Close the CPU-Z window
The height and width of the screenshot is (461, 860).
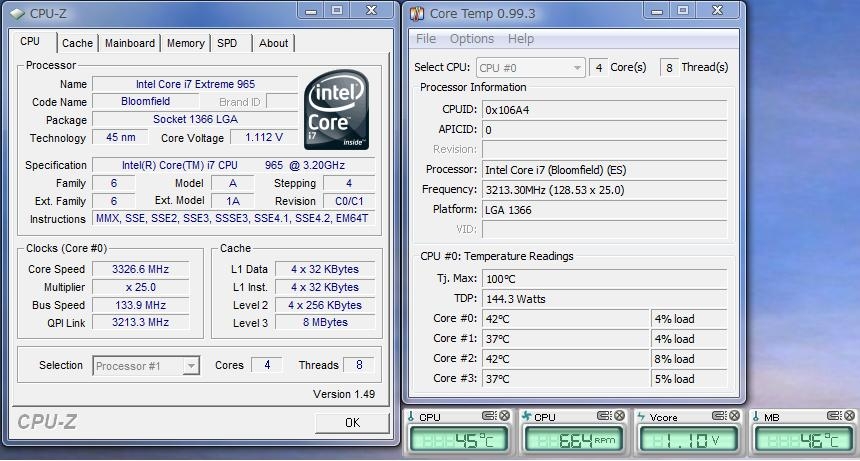coord(371,10)
